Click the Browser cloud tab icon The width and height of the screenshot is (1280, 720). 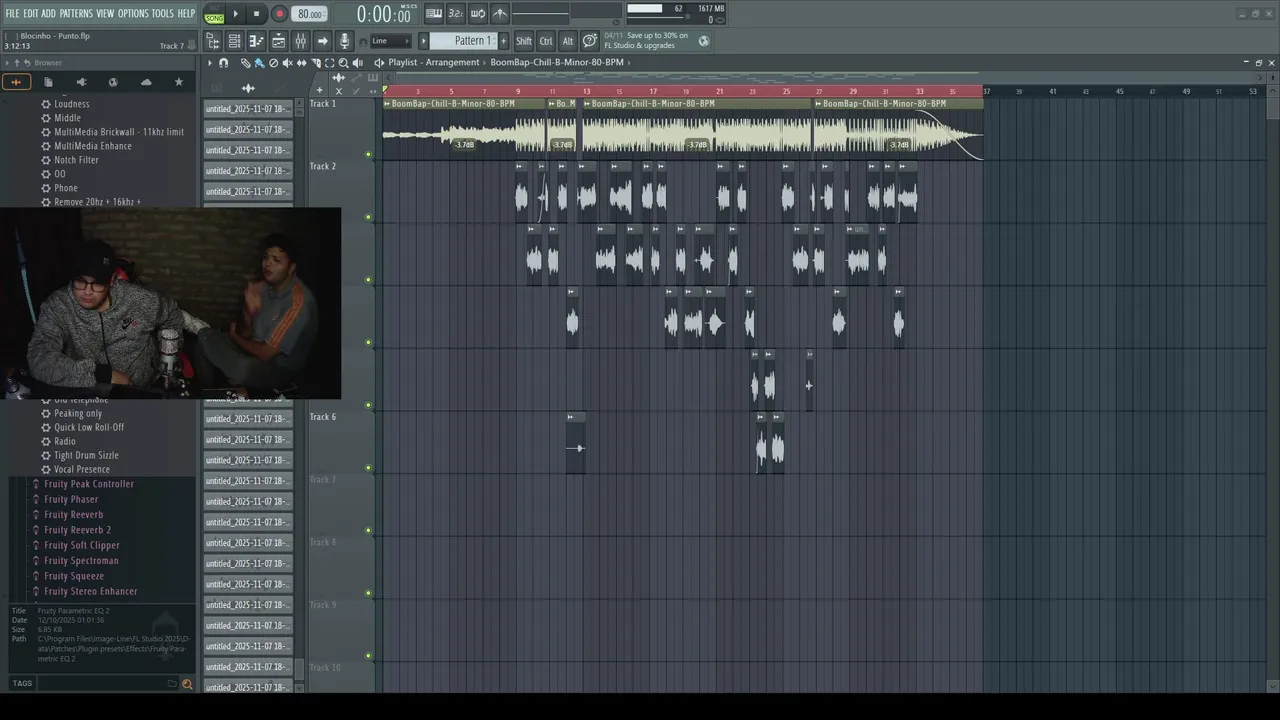(146, 82)
